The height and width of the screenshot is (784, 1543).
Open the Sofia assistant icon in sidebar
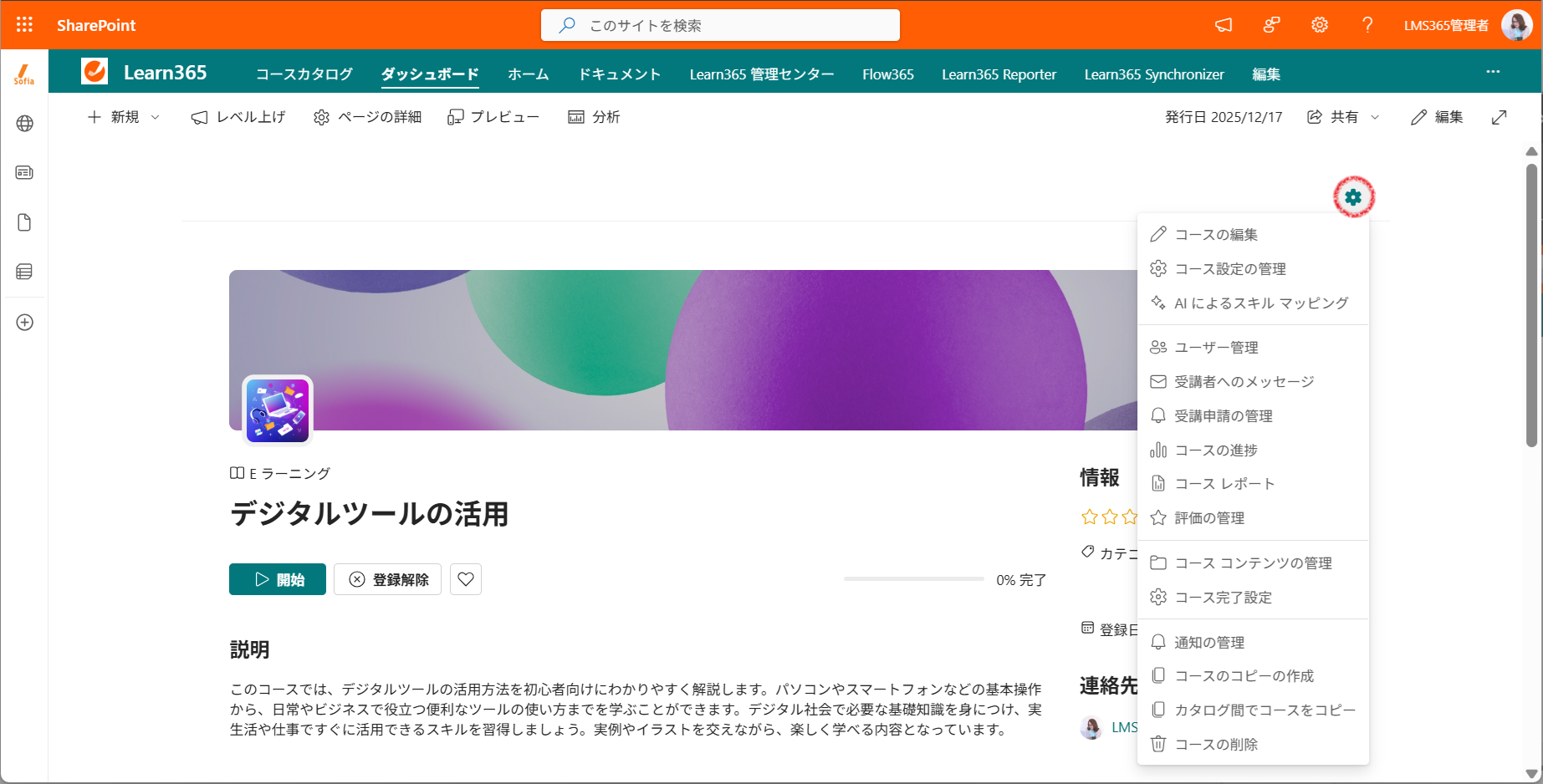(24, 74)
